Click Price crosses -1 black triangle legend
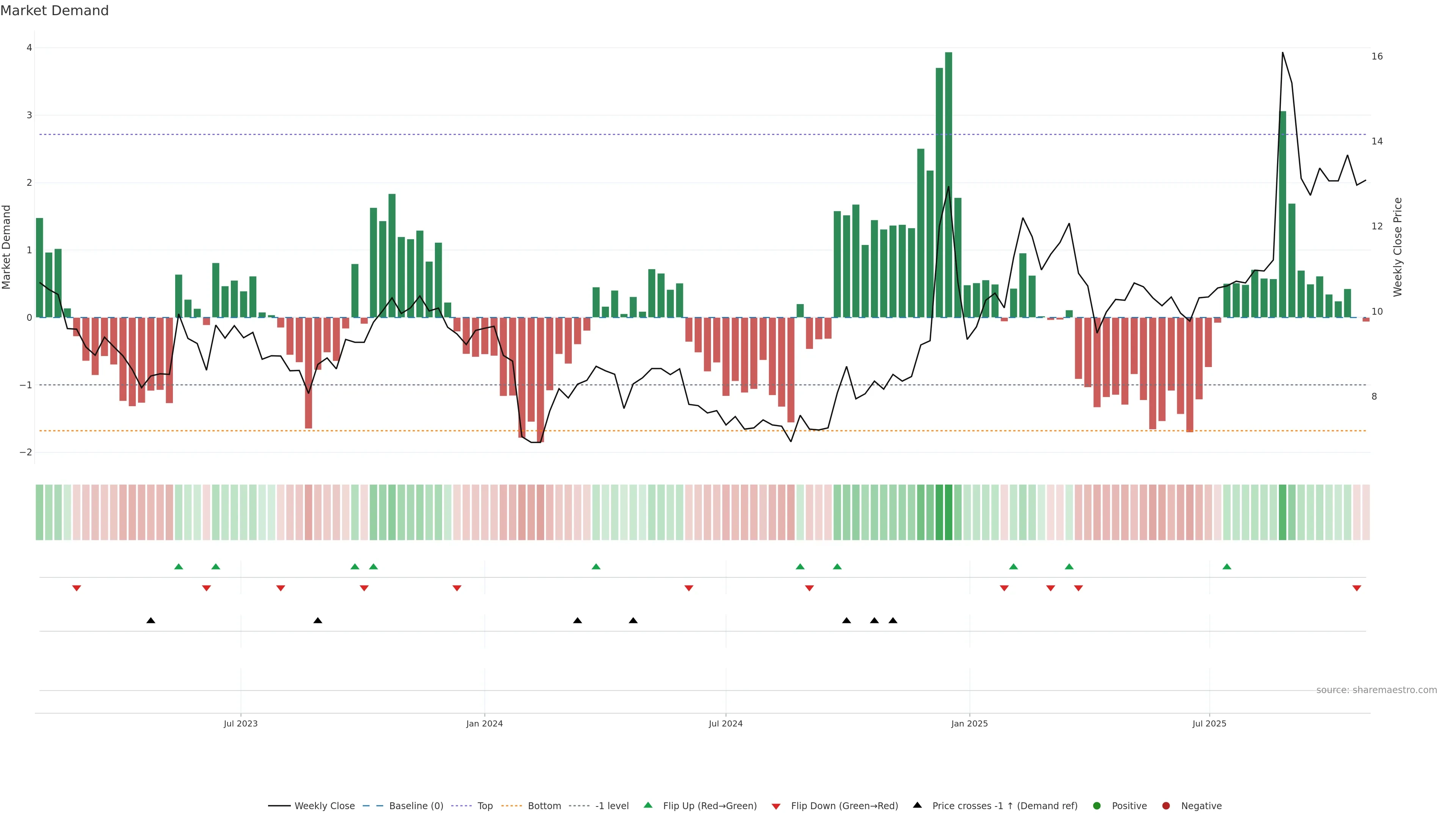 pos(917,805)
